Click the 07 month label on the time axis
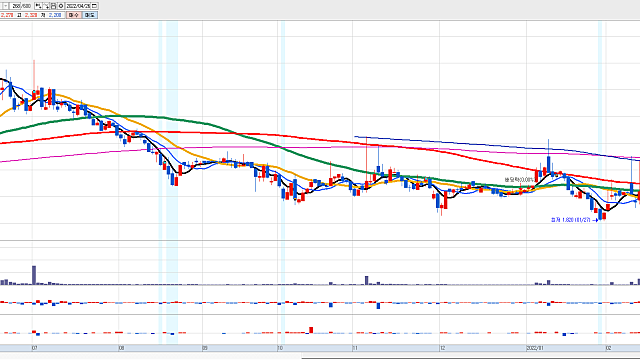The height and width of the screenshot is (360, 640). 35,348
